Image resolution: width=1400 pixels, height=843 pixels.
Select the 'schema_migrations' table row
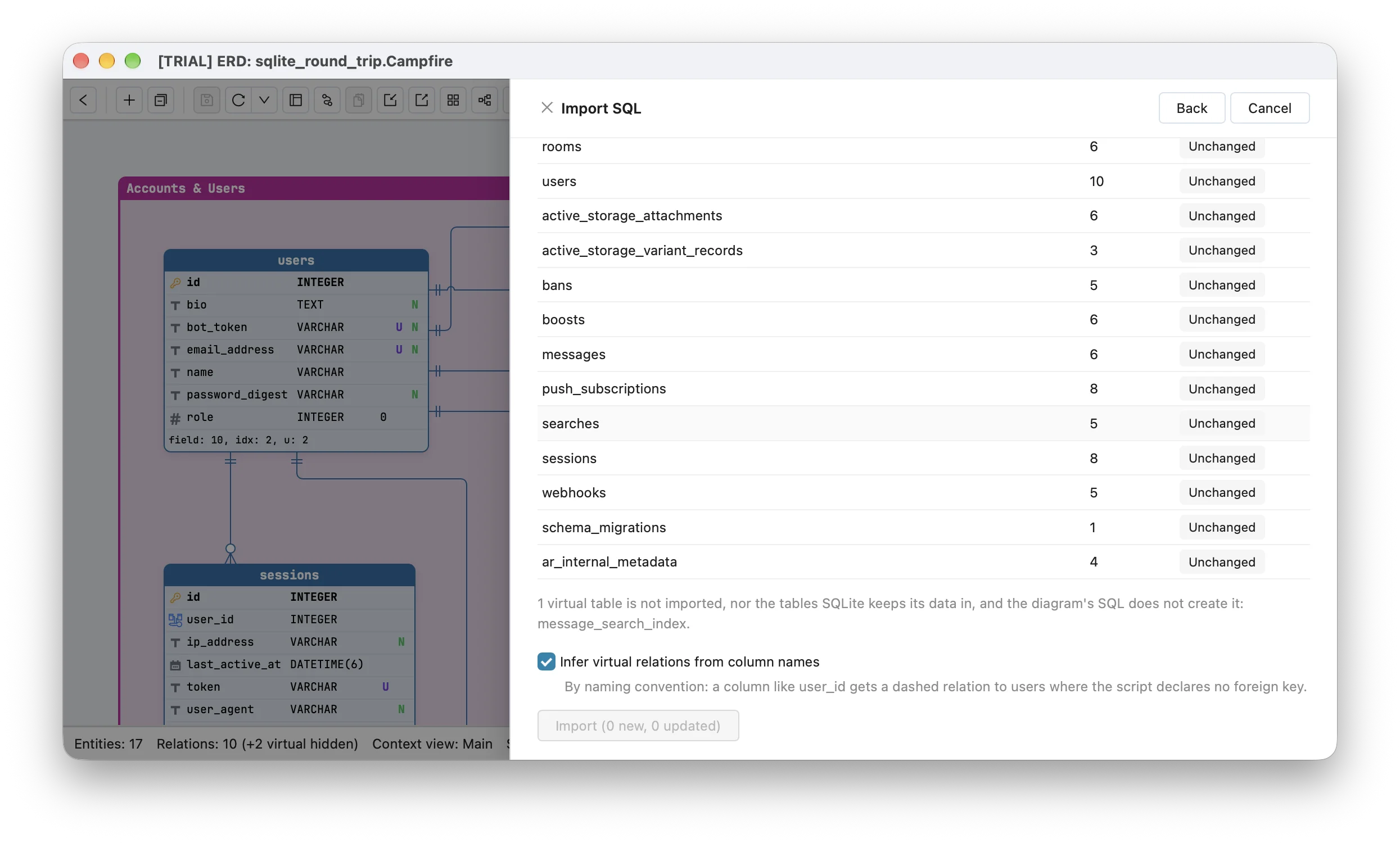[923, 527]
